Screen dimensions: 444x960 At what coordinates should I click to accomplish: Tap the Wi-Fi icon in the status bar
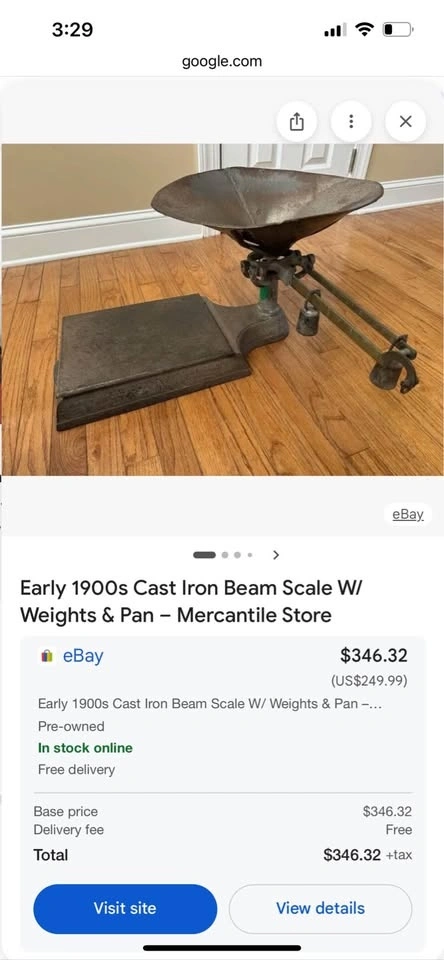pyautogui.click(x=366, y=29)
